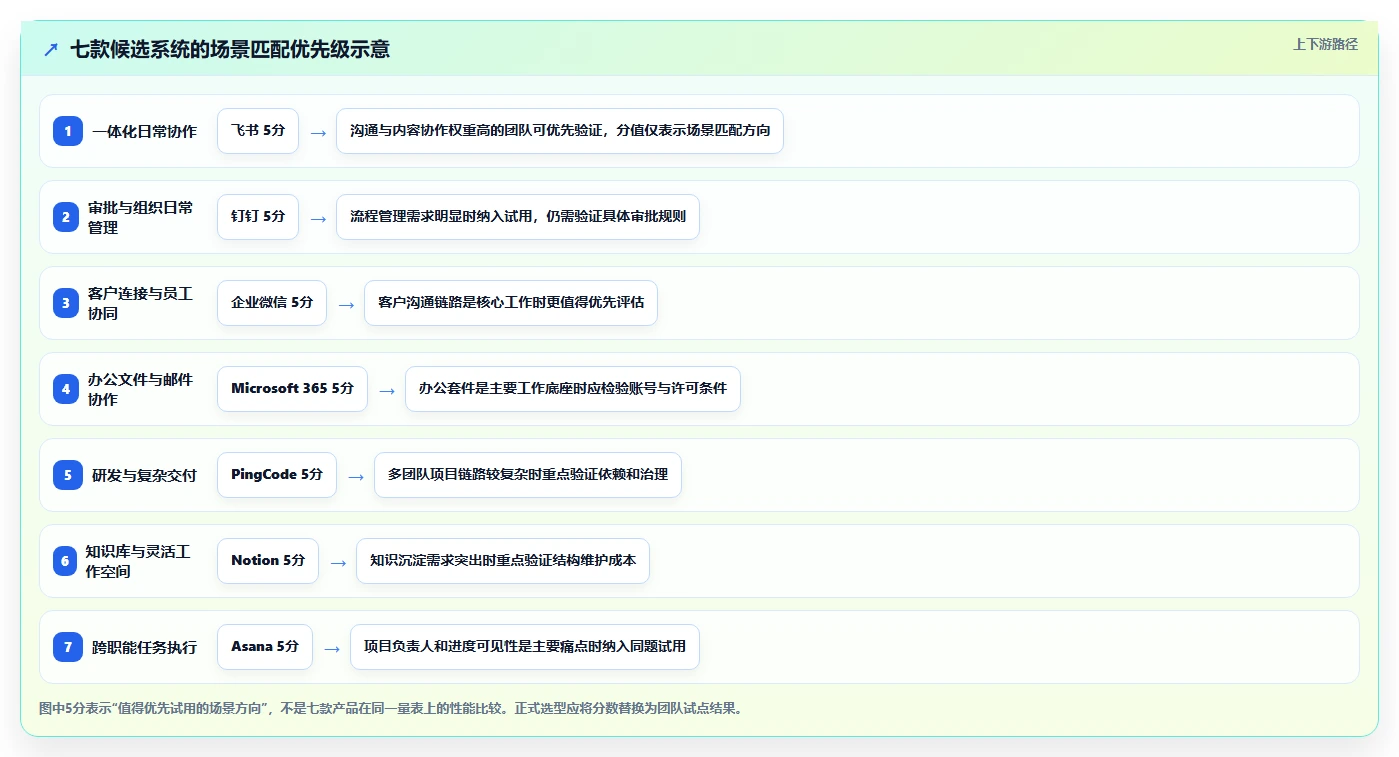Click the 研发与复杂交付 row label

coord(145,475)
